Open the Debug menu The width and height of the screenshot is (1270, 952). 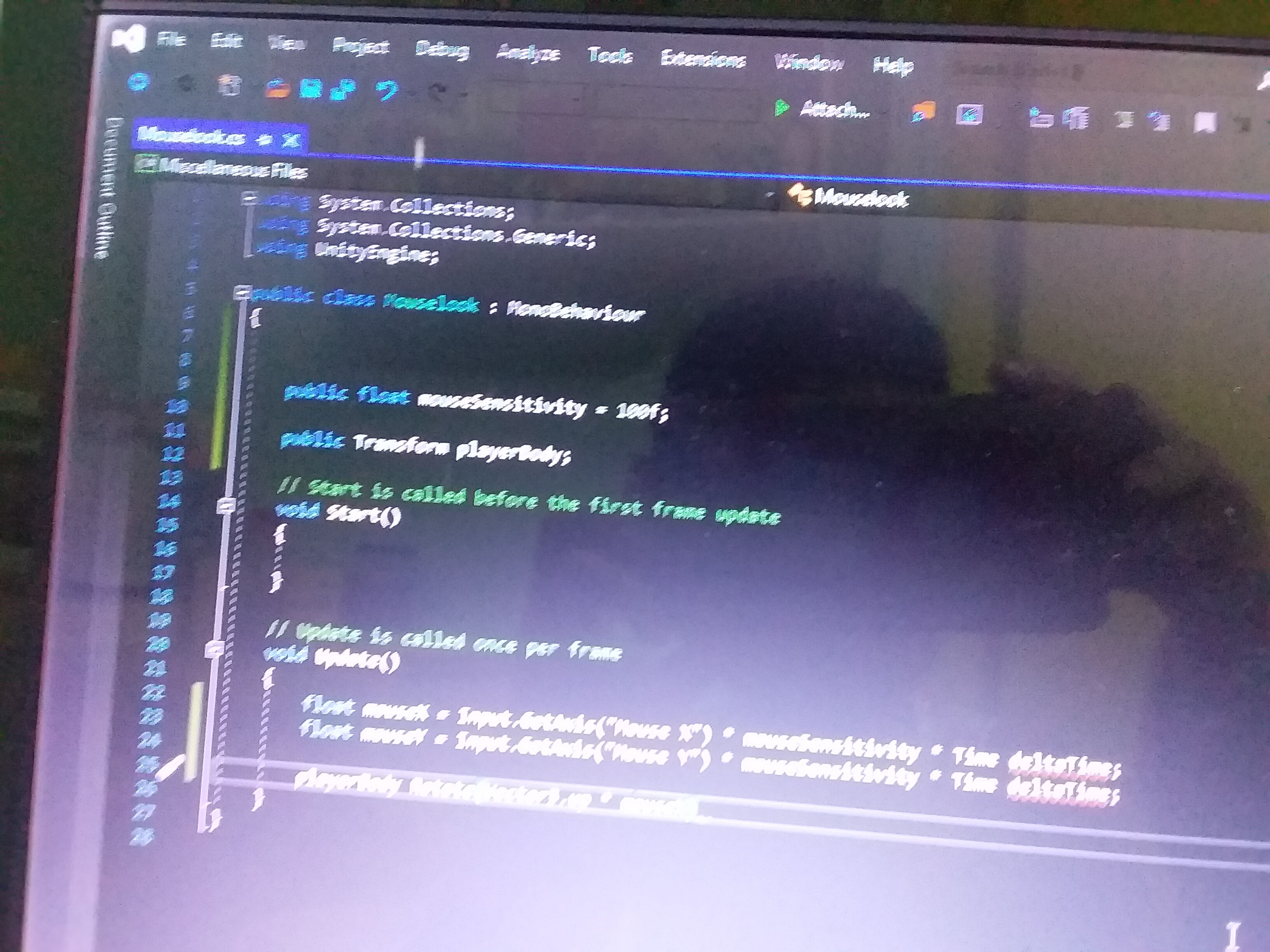[x=442, y=51]
